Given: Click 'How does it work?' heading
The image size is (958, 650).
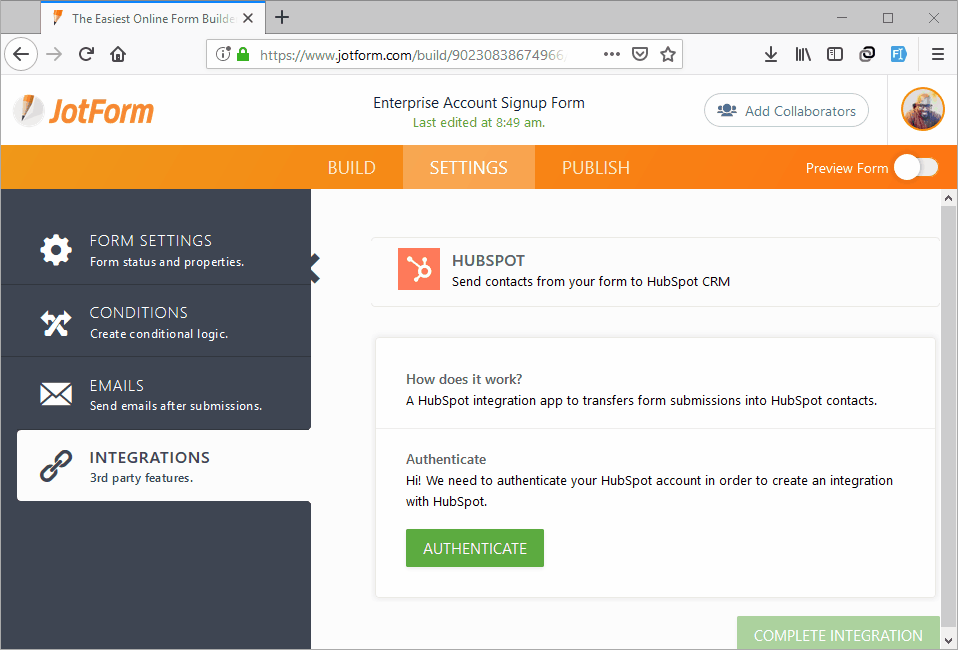Looking at the screenshot, I should click(464, 379).
